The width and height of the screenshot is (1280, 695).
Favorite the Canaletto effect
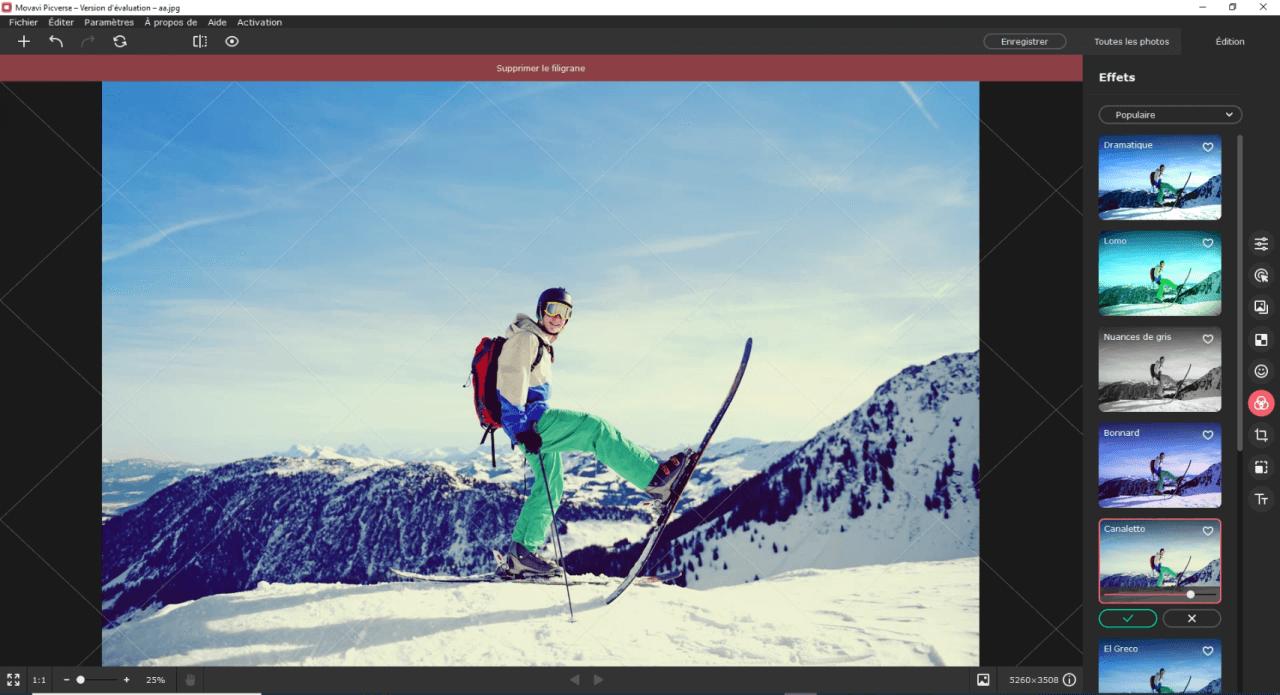(x=1207, y=531)
